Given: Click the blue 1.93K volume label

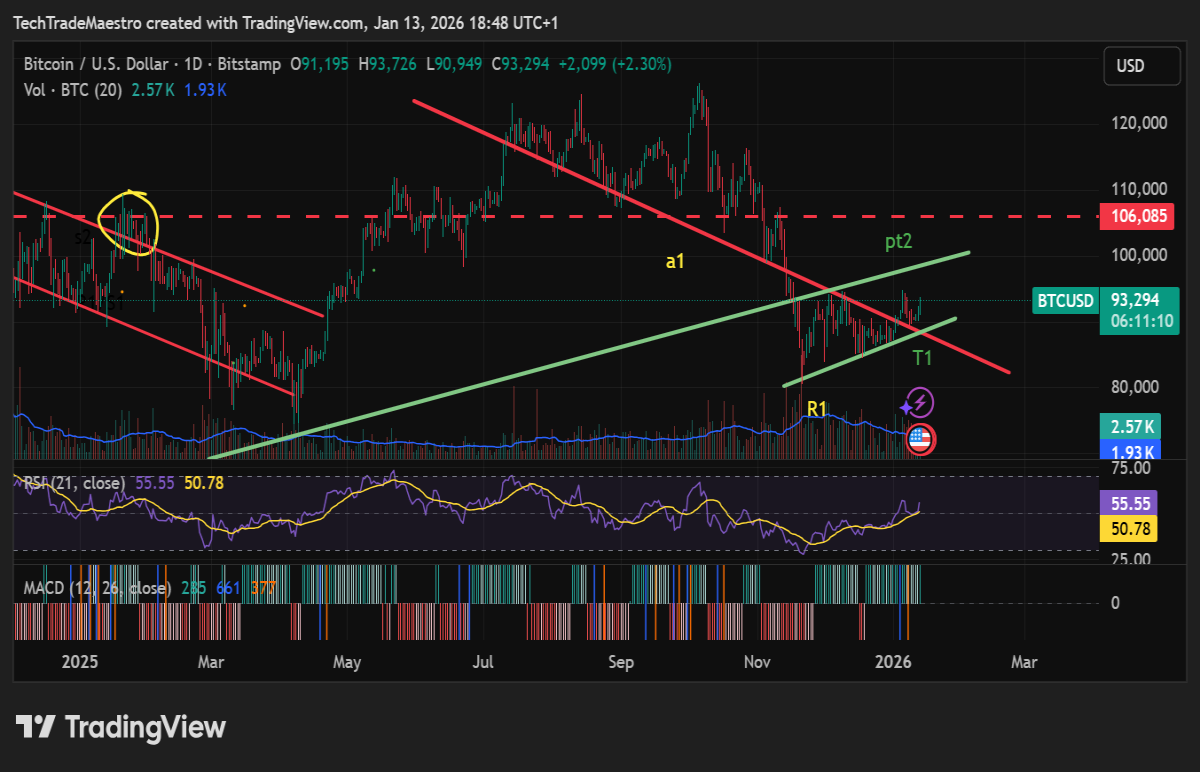Looking at the screenshot, I should [1128, 451].
